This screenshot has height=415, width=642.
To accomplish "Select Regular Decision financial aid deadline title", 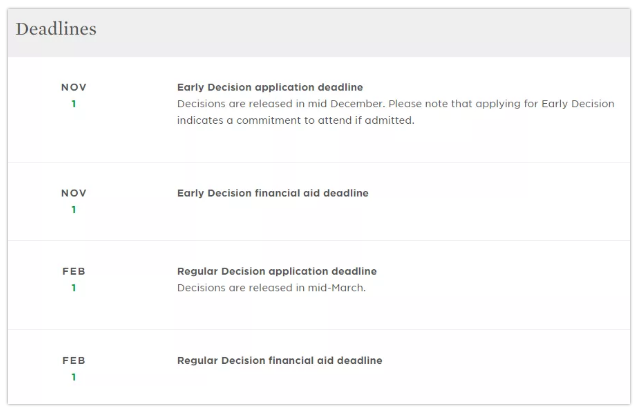I will point(280,360).
